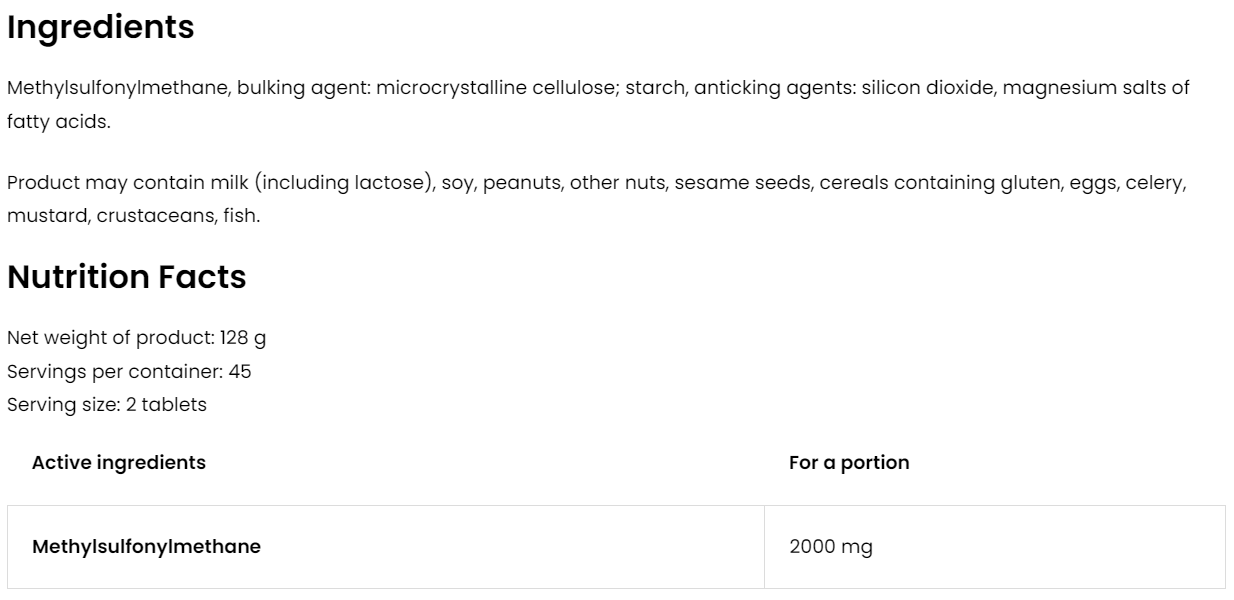The height and width of the screenshot is (600, 1234).
Task: Click the 'Net weight of product: 128 g' line
Action: [x=136, y=338]
